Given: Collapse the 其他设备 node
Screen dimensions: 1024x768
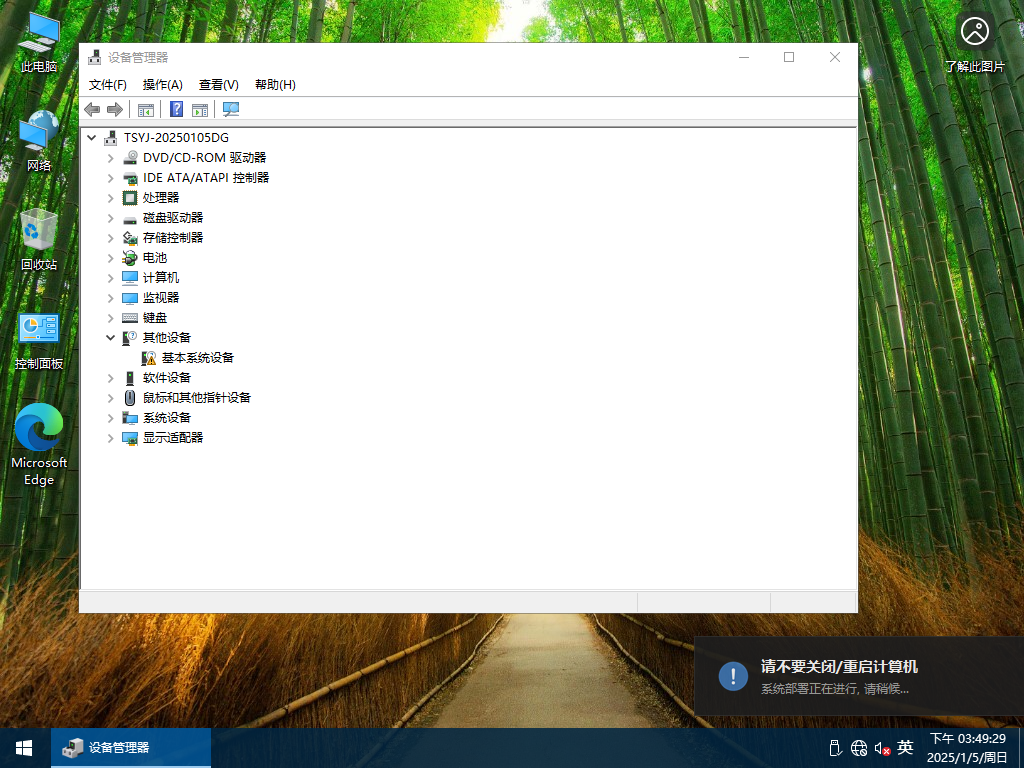Looking at the screenshot, I should (110, 338).
